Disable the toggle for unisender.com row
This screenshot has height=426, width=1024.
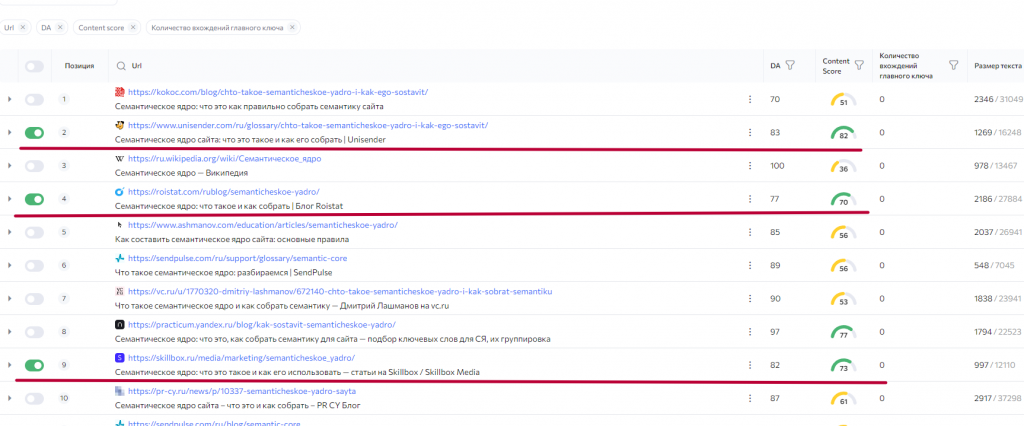[35, 132]
